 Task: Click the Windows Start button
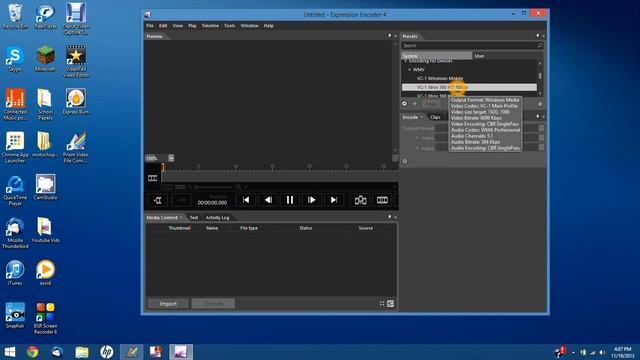[x=10, y=352]
